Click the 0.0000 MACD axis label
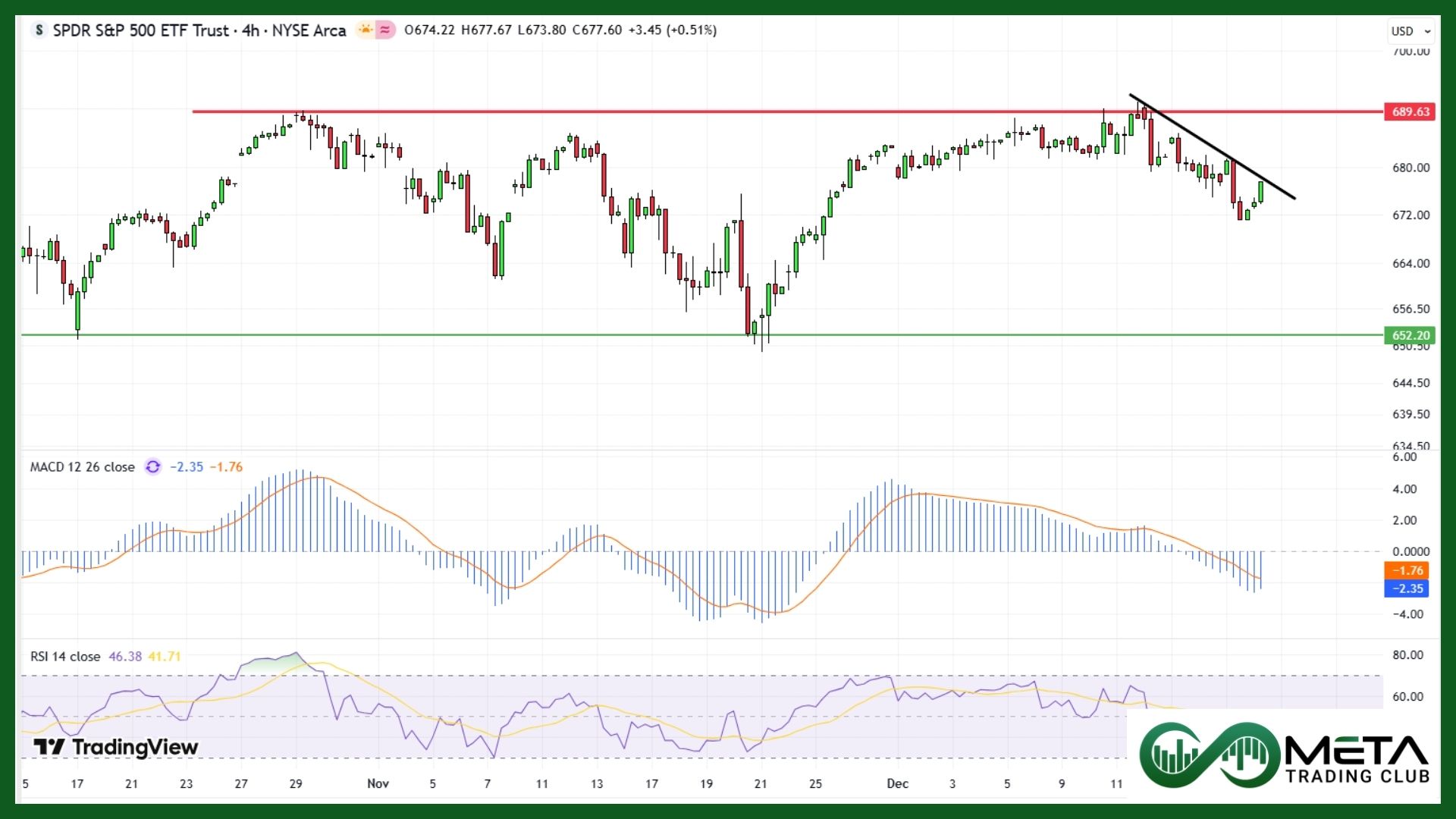This screenshot has width=1456, height=819. pyautogui.click(x=1410, y=551)
